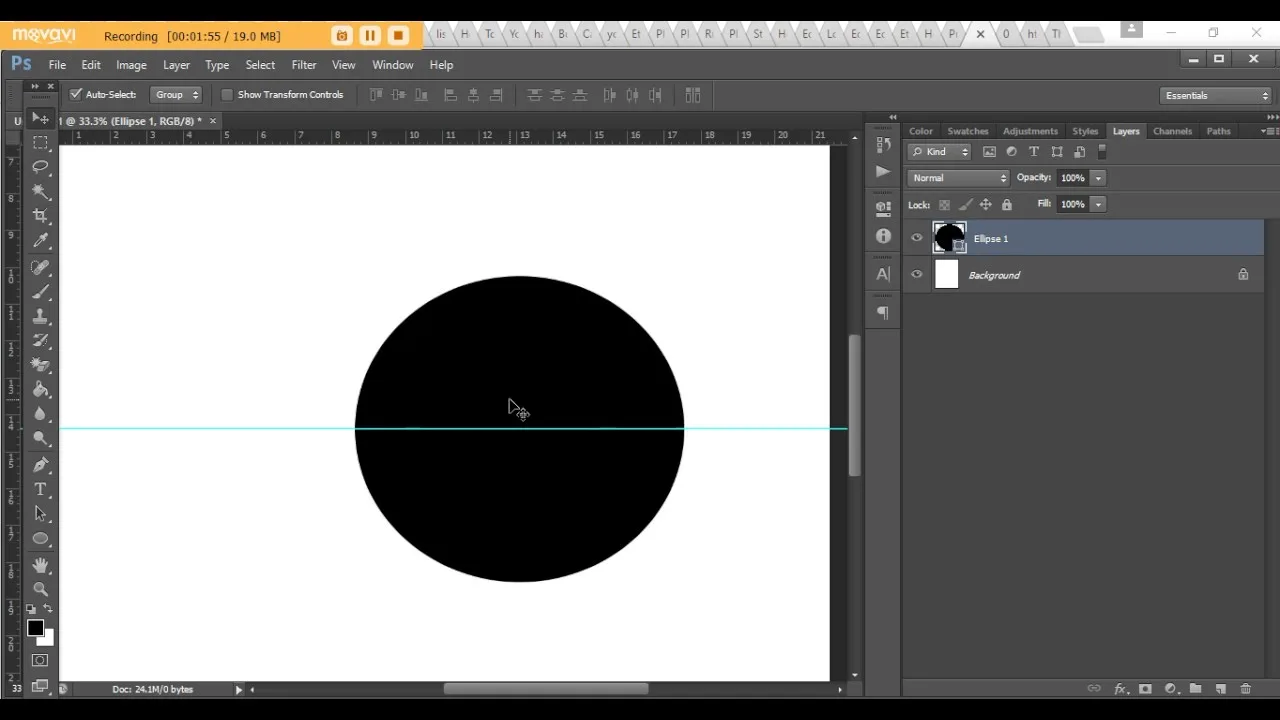
Task: Select the Spot Healing Brush tool
Action: 40,268
